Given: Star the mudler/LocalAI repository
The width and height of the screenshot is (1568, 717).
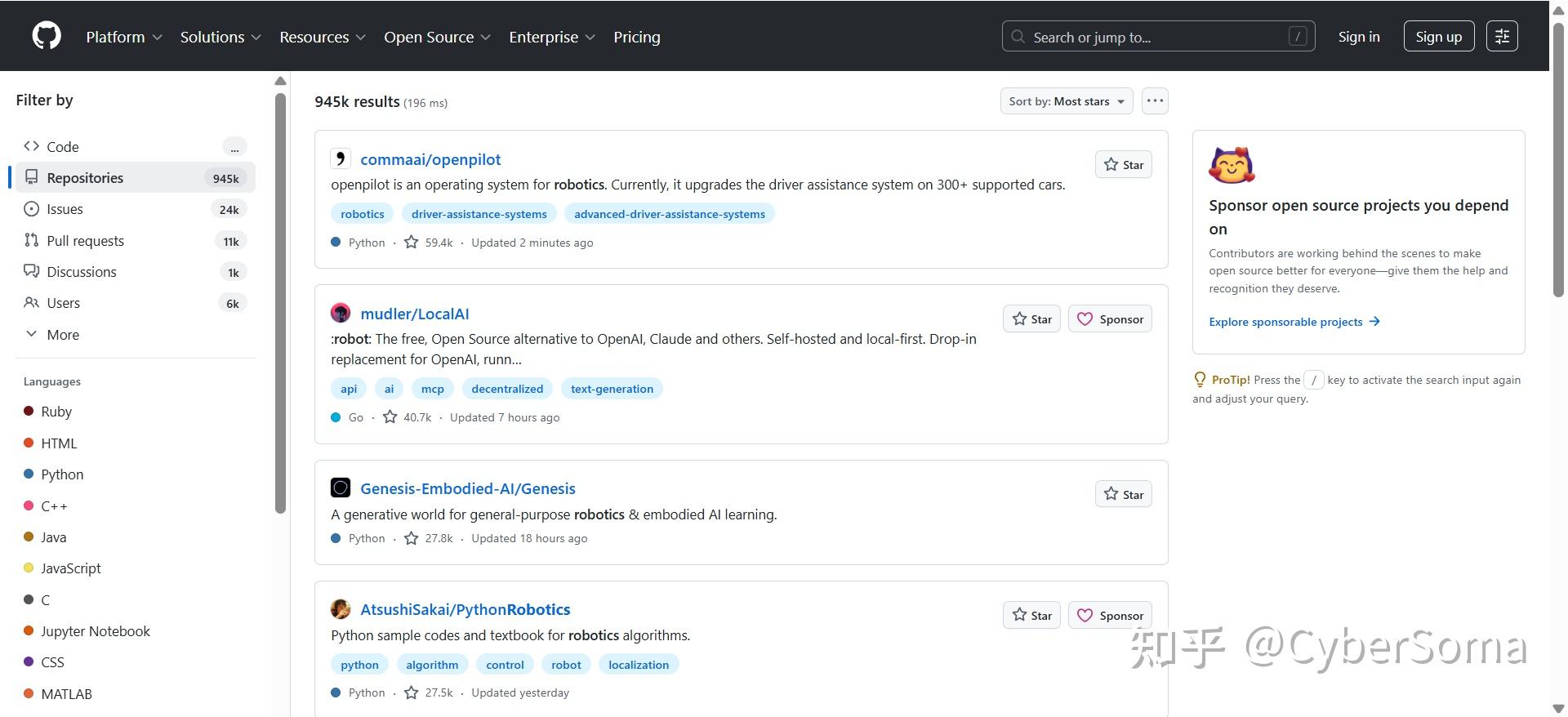Looking at the screenshot, I should (1031, 319).
